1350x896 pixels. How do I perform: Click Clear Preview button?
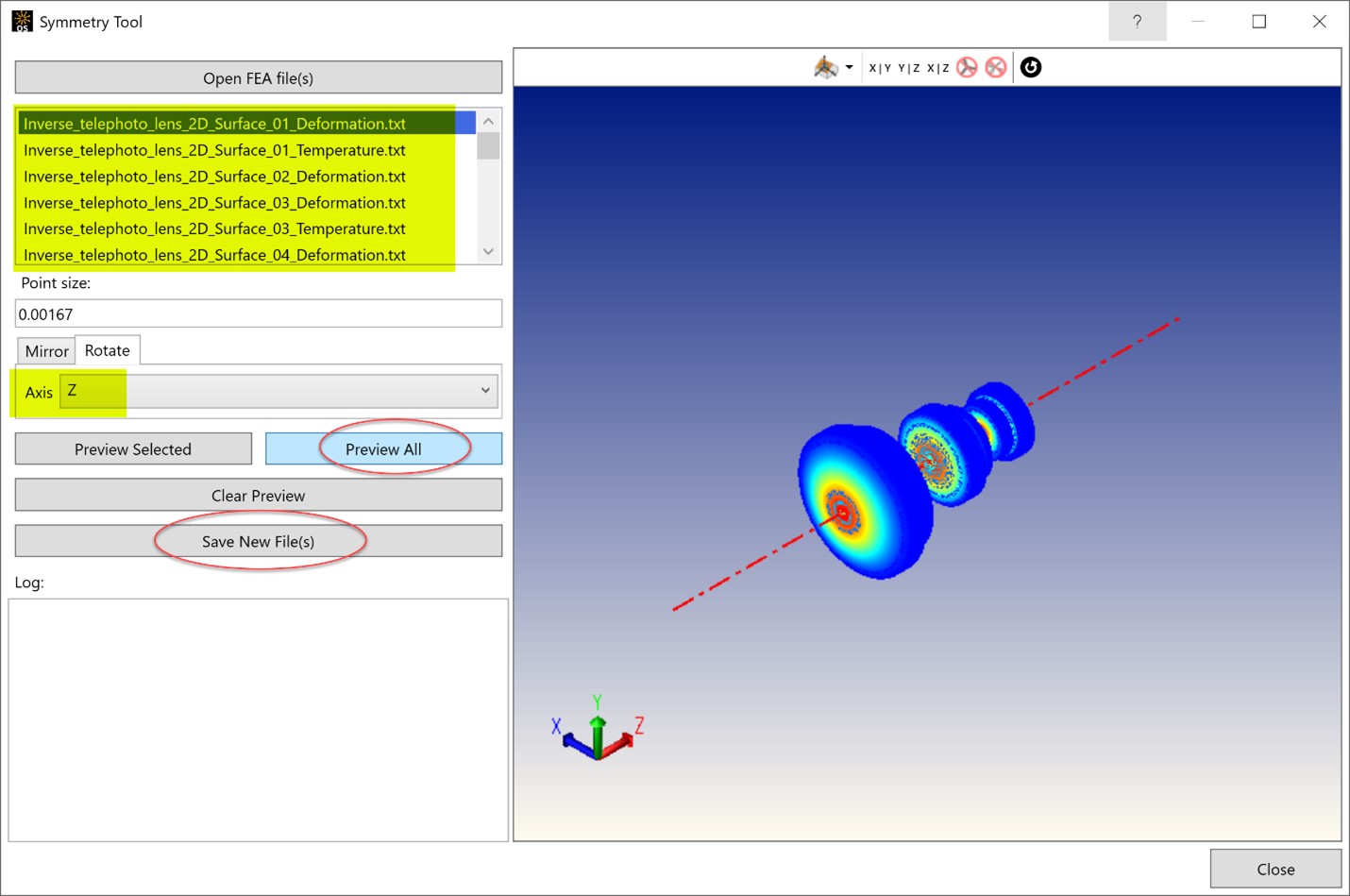259,496
